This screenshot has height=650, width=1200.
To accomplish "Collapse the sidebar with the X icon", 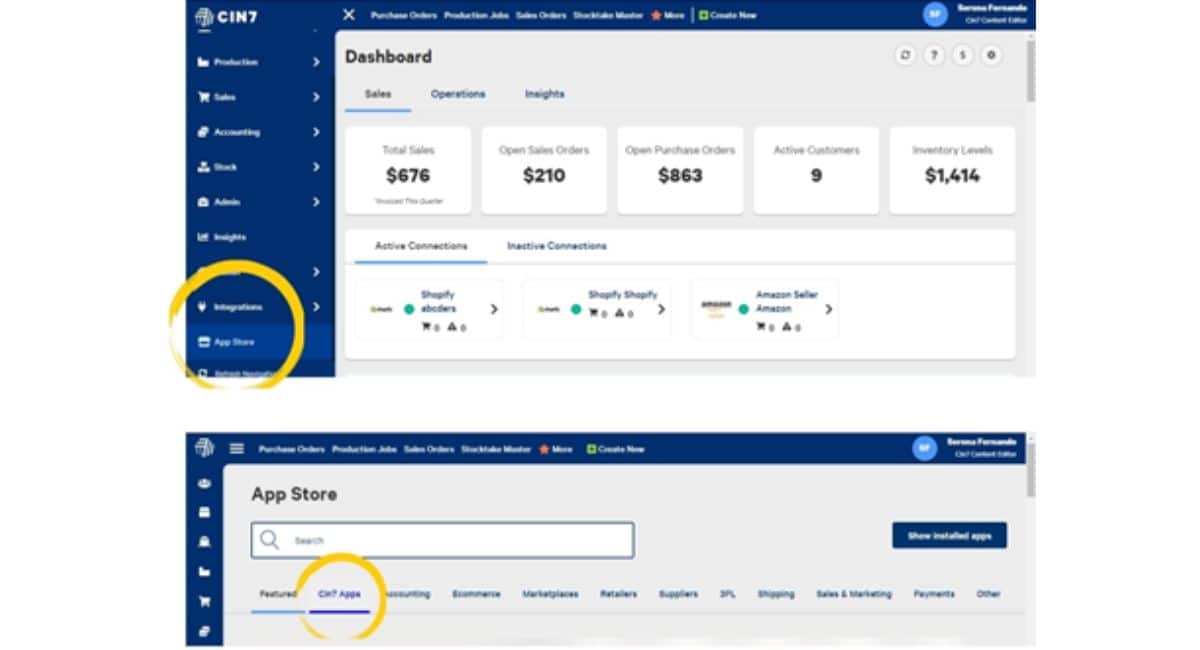I will tap(349, 15).
